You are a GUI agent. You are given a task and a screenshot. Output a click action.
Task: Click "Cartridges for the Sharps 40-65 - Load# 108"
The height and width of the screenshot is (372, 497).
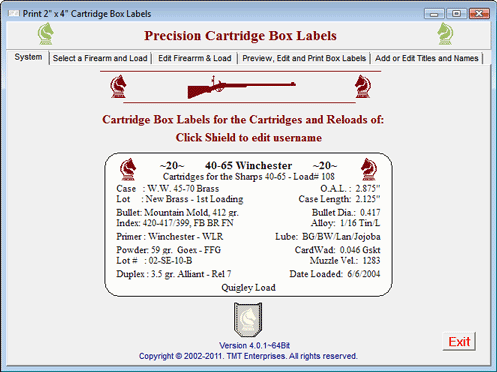pos(249,176)
